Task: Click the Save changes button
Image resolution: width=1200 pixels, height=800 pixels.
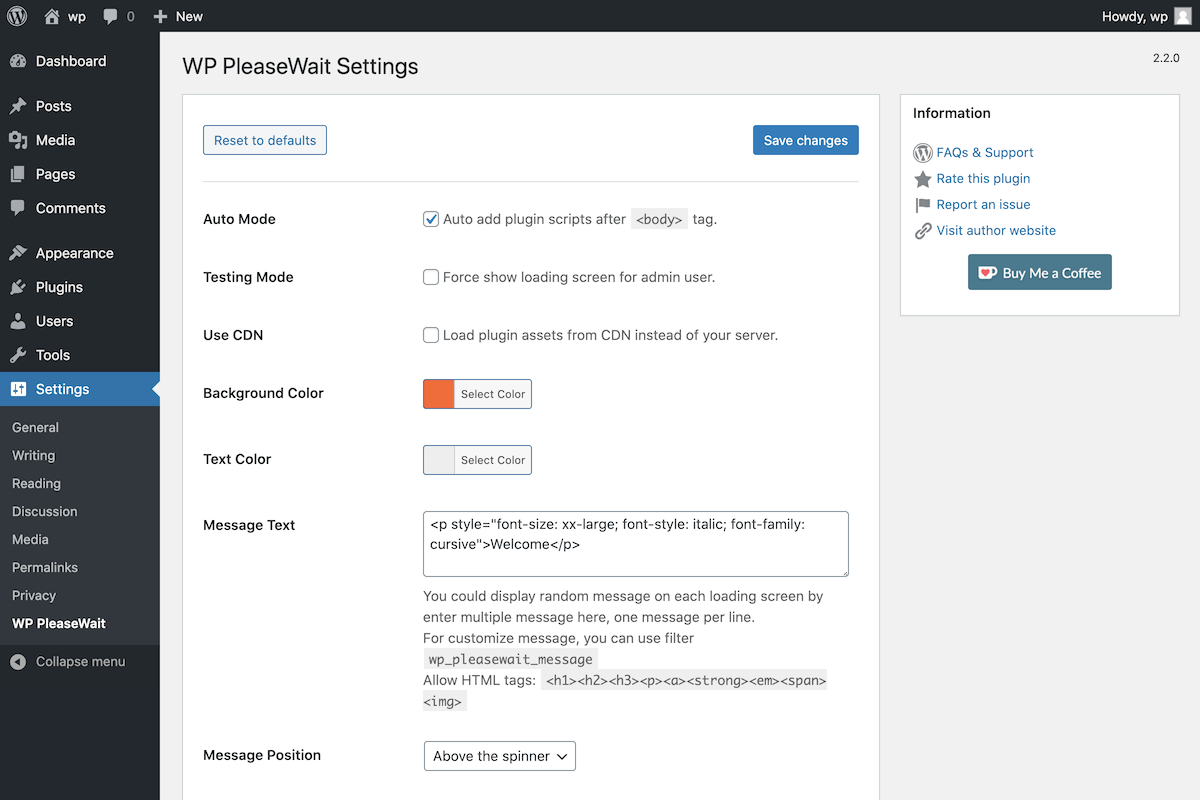Action: tap(805, 140)
